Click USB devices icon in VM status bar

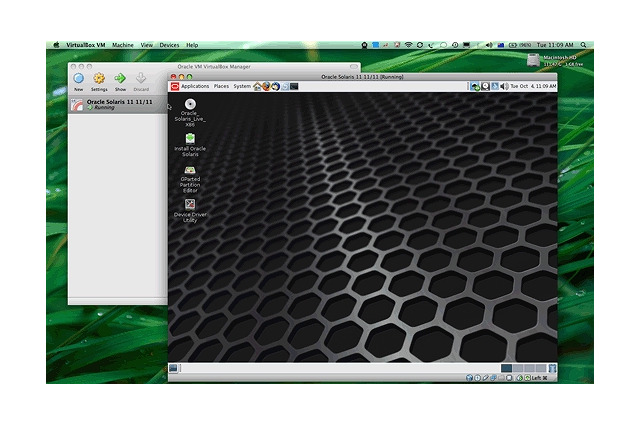point(486,378)
